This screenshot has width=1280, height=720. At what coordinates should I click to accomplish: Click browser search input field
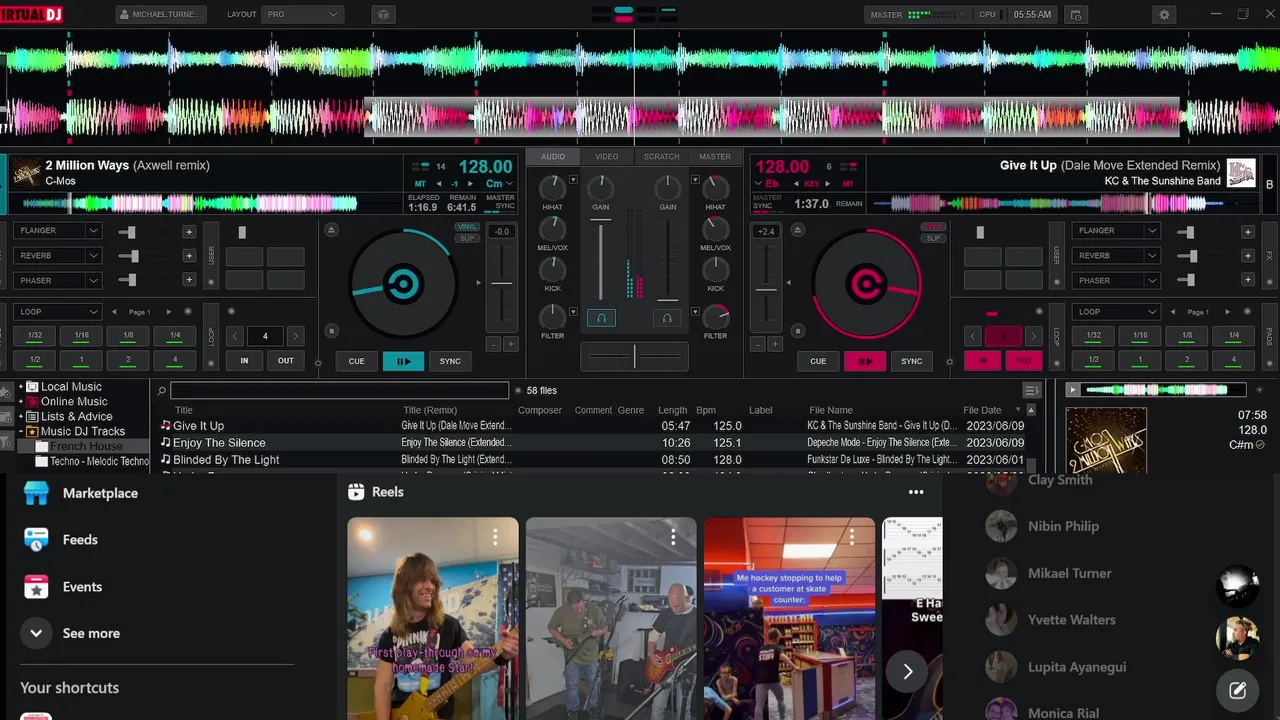coord(339,391)
